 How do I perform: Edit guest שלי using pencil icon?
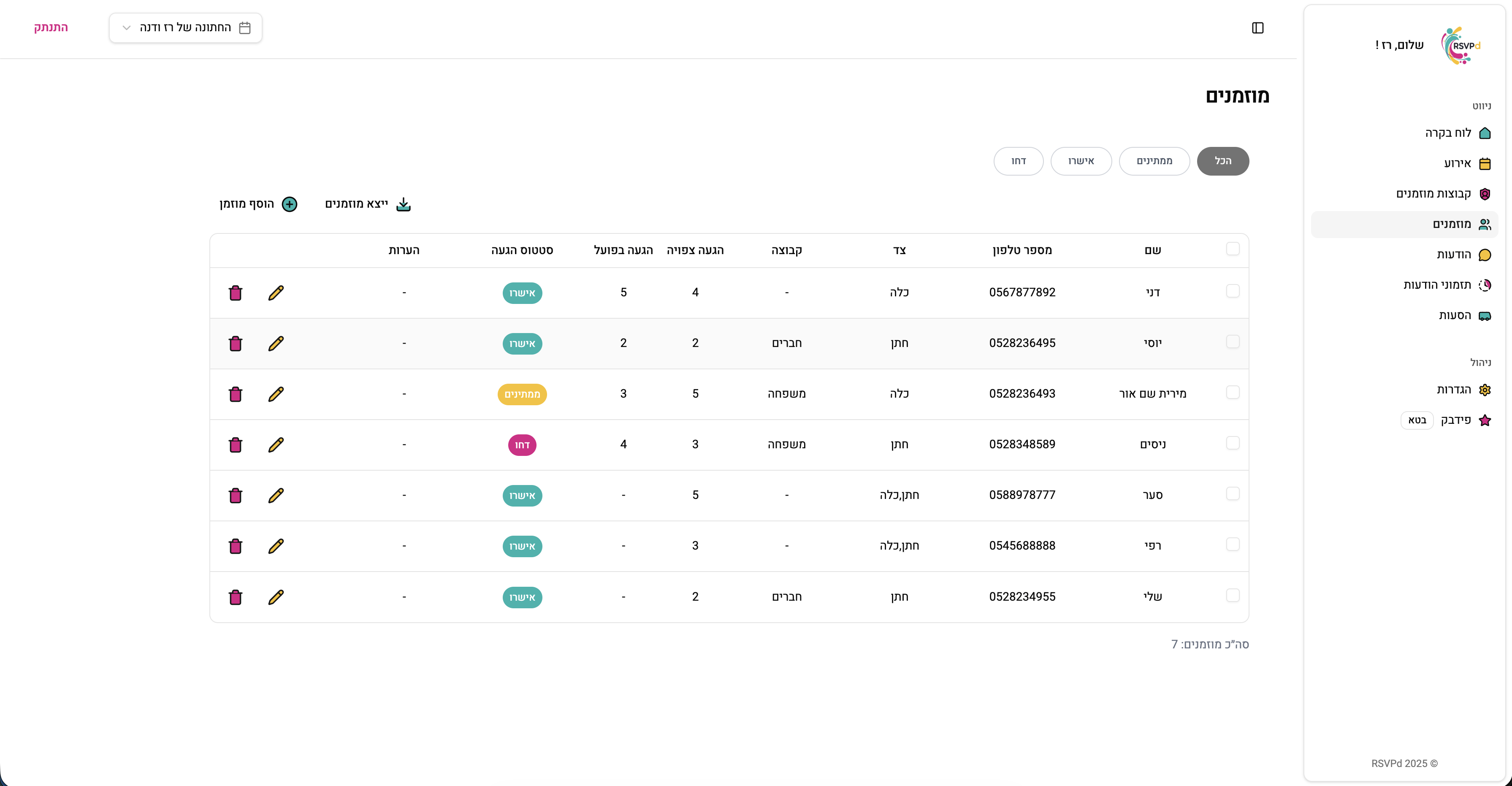click(276, 597)
